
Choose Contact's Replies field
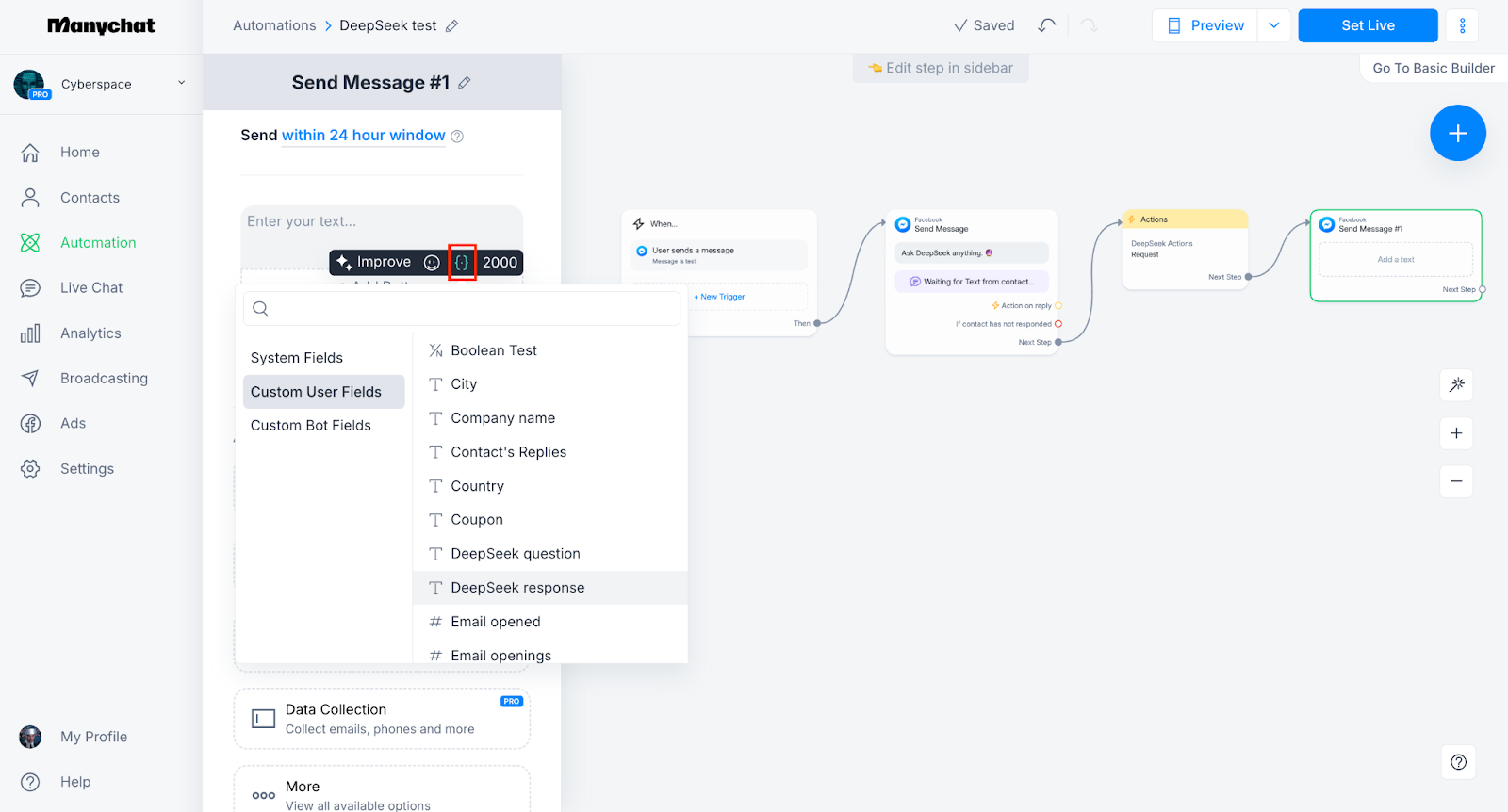pyautogui.click(x=550, y=452)
